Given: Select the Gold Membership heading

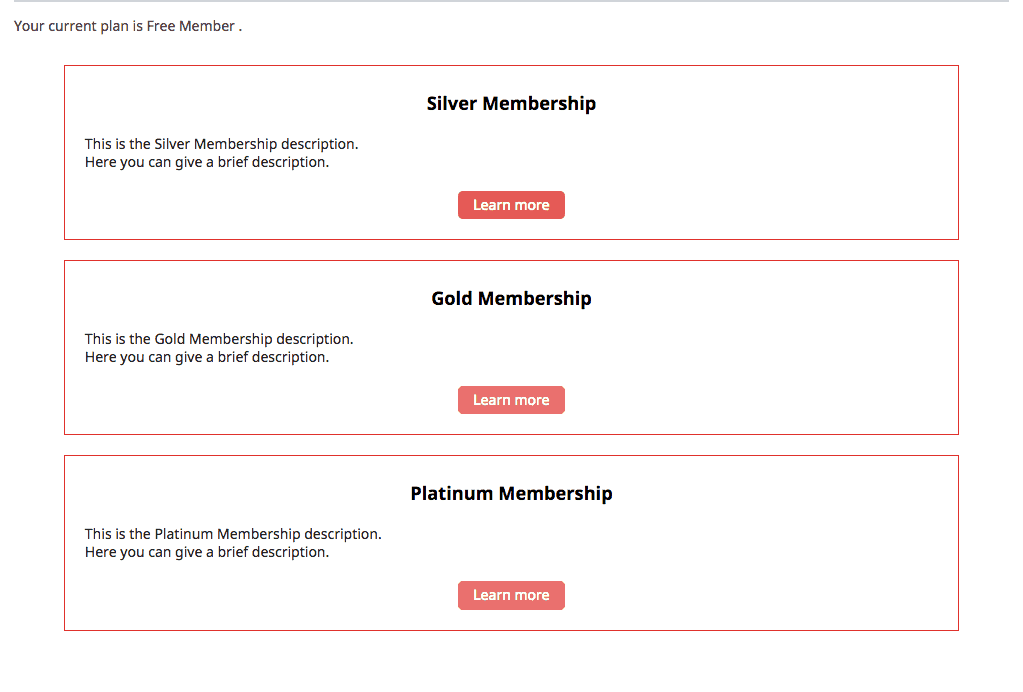Looking at the screenshot, I should point(511,298).
